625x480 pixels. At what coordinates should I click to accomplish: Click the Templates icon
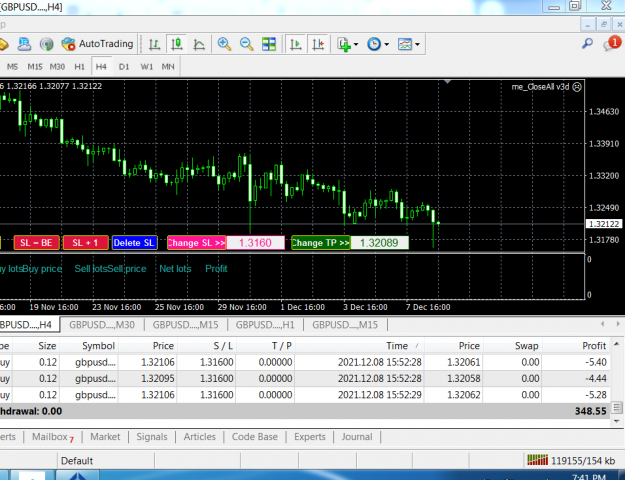pos(405,44)
